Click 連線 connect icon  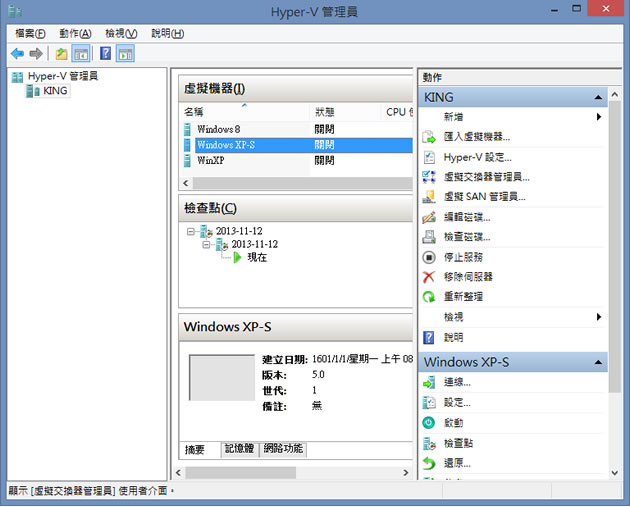click(x=429, y=382)
